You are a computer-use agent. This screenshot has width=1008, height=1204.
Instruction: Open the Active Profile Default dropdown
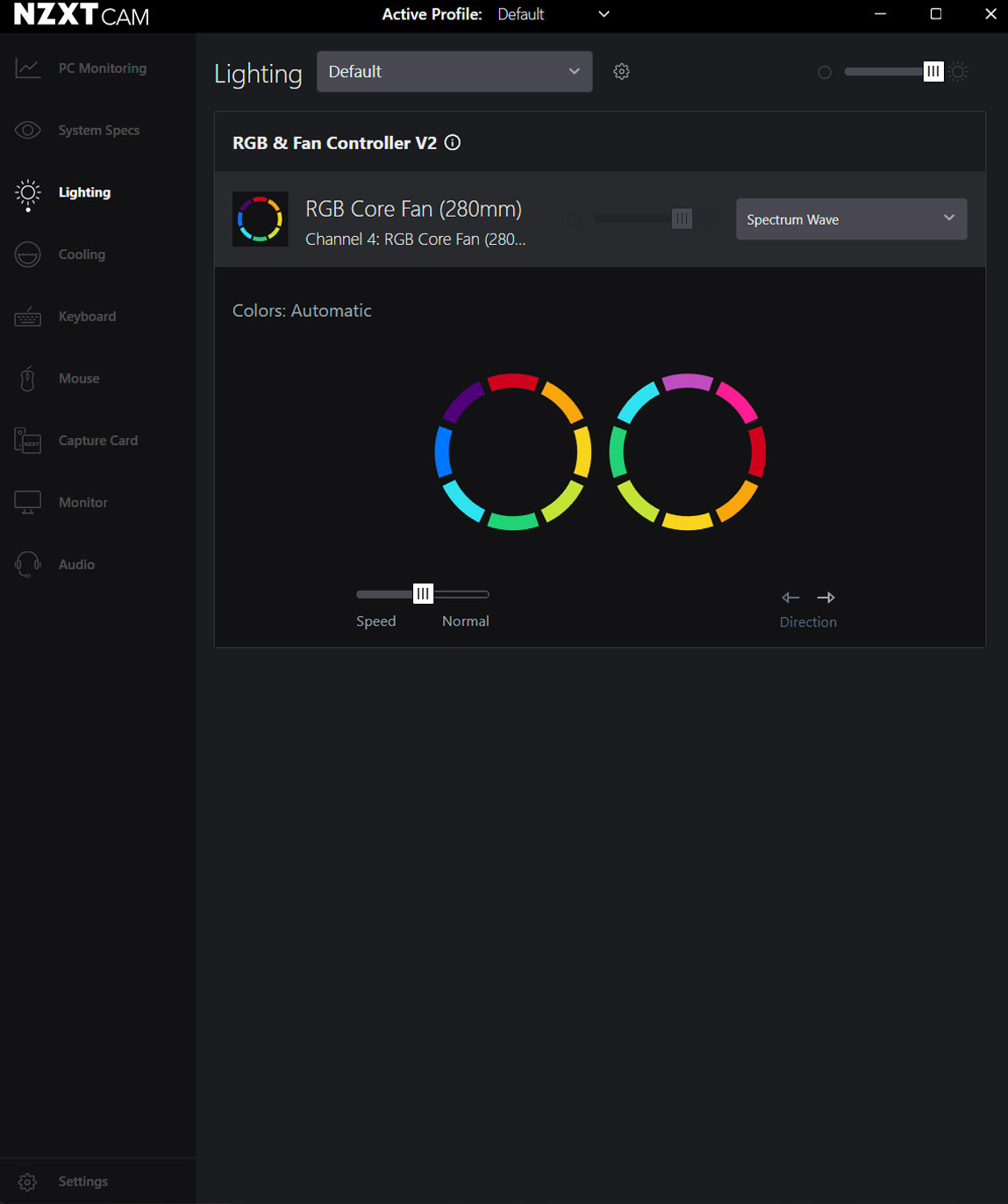[553, 14]
